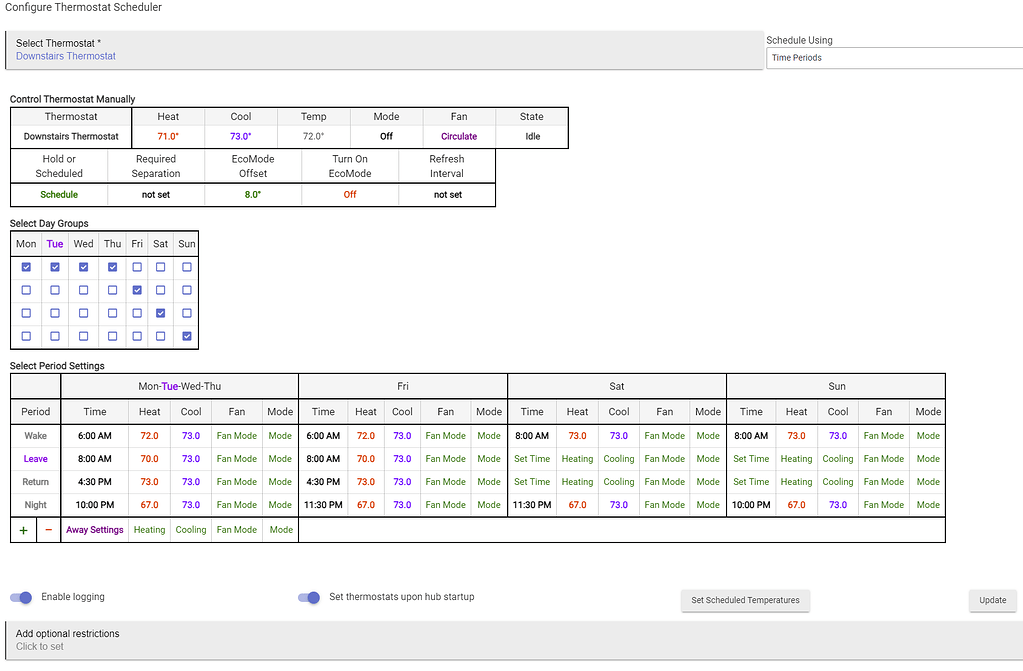This screenshot has height=671, width=1023.
Task: Remove a period with the minus button
Action: [48, 529]
